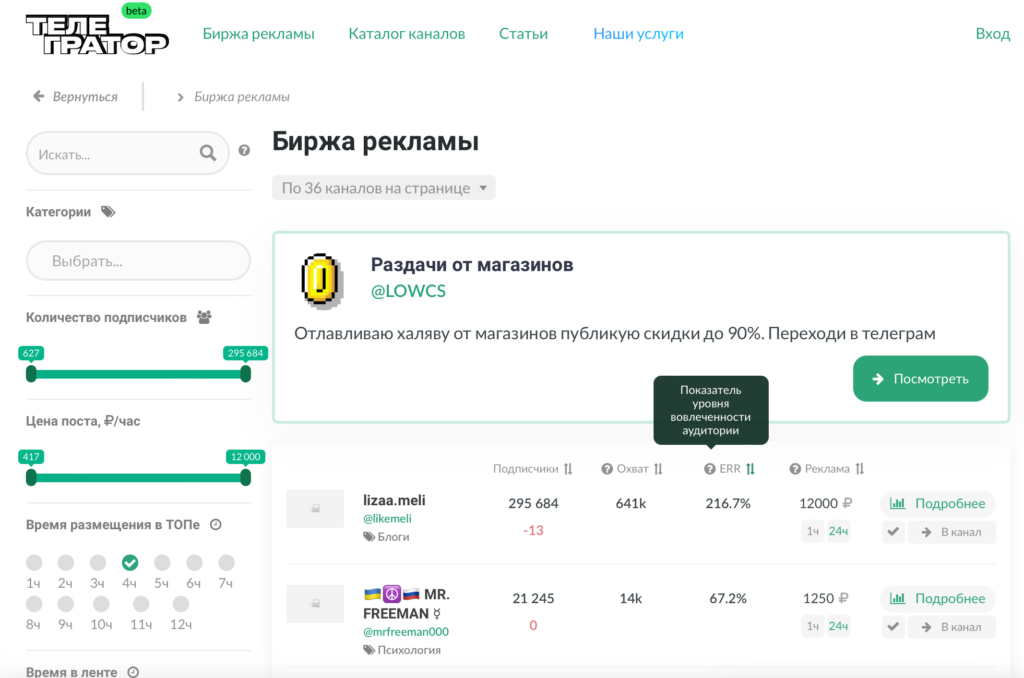Viewport: 1024px width, 678px height.
Task: Click the help icon beside search field
Action: (x=244, y=152)
